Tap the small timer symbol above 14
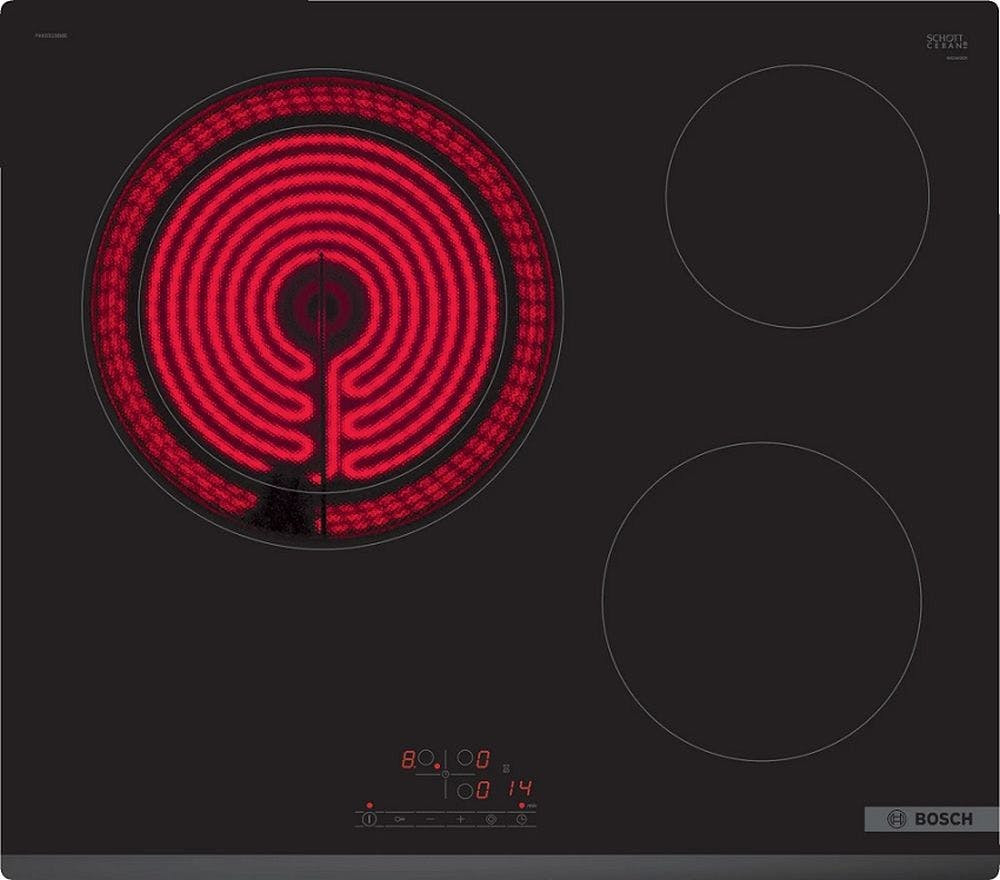 point(506,770)
